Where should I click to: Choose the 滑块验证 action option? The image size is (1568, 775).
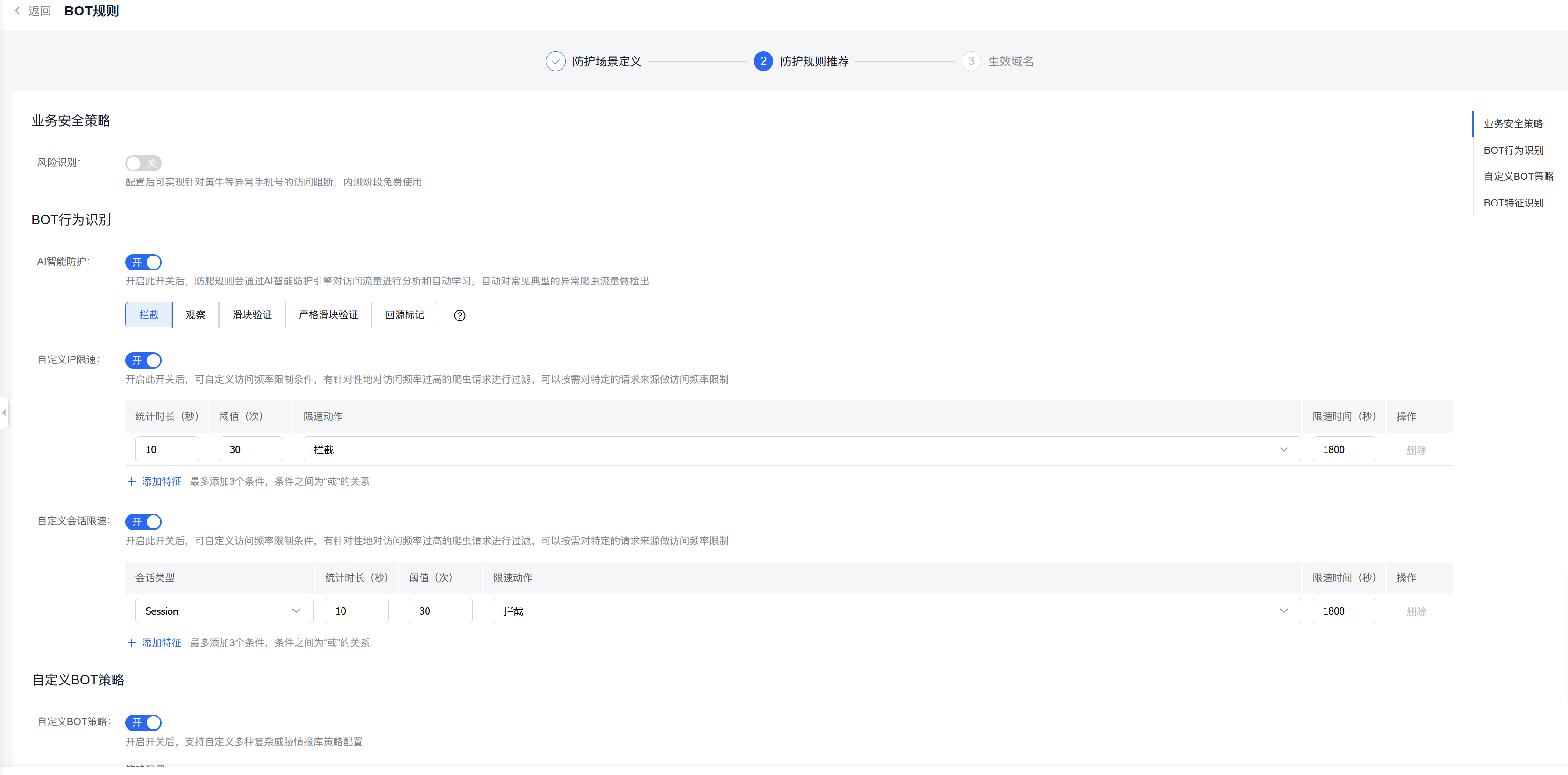(252, 315)
